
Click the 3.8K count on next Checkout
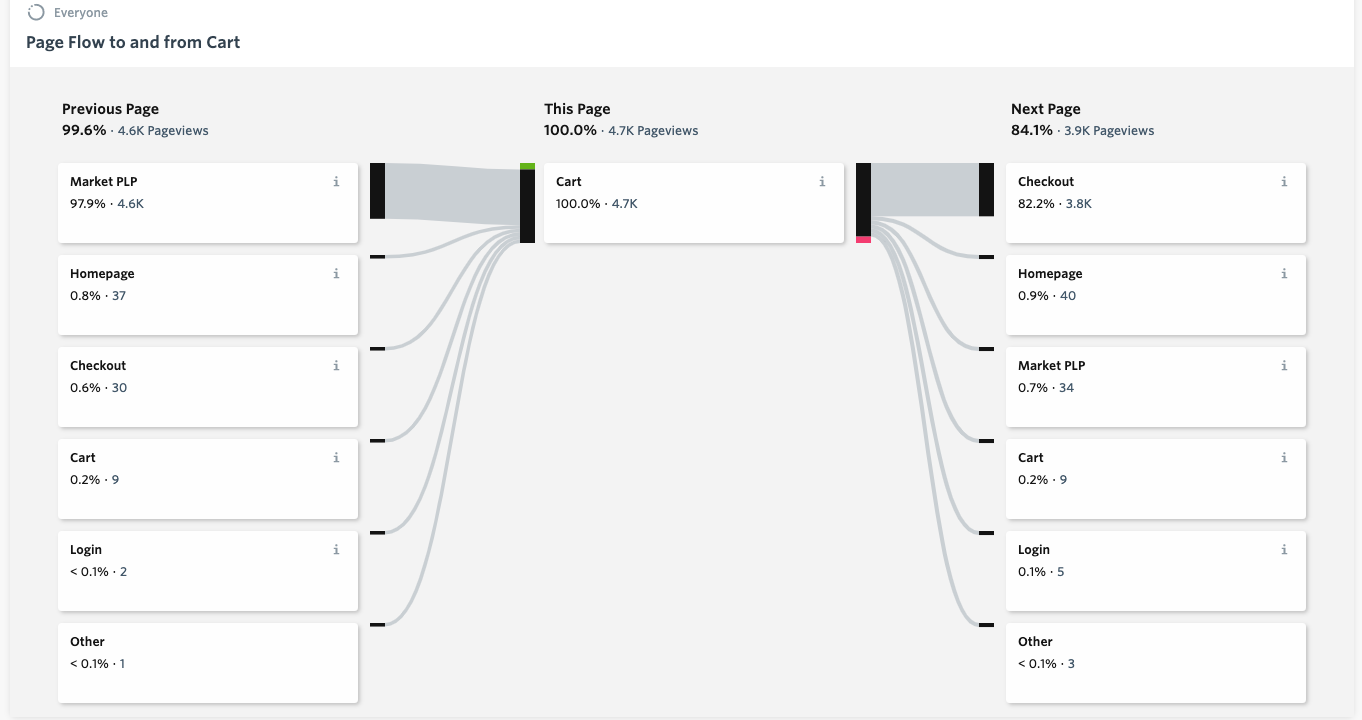pyautogui.click(x=1079, y=204)
